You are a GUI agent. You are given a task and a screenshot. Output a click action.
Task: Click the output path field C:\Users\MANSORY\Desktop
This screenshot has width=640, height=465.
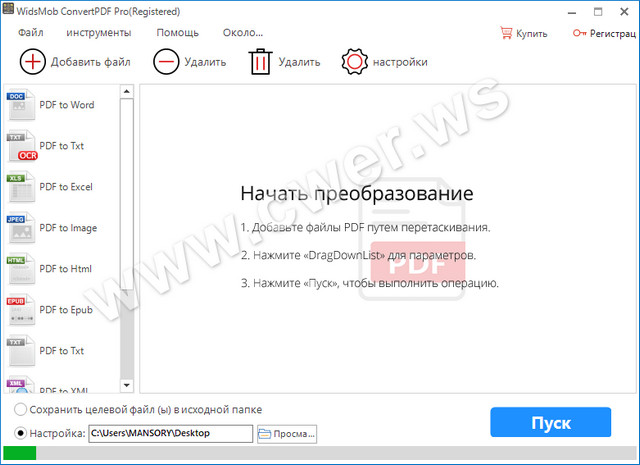171,433
